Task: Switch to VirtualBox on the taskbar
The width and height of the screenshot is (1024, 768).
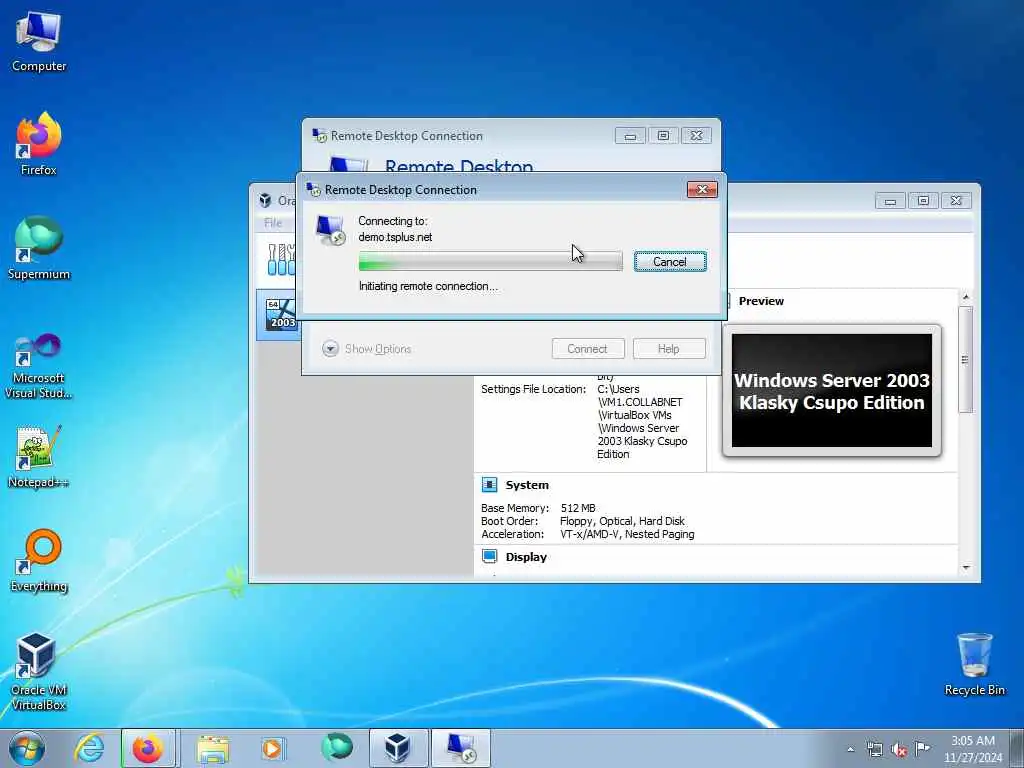Action: click(x=398, y=748)
